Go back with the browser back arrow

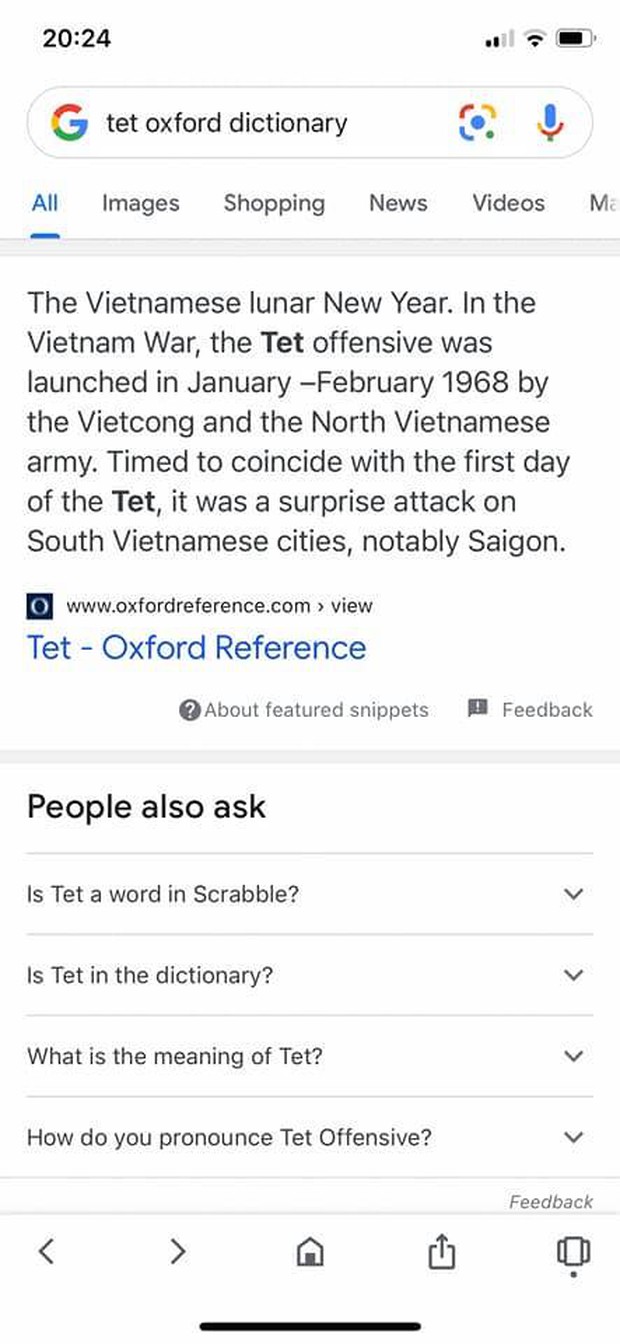pyautogui.click(x=45, y=1250)
